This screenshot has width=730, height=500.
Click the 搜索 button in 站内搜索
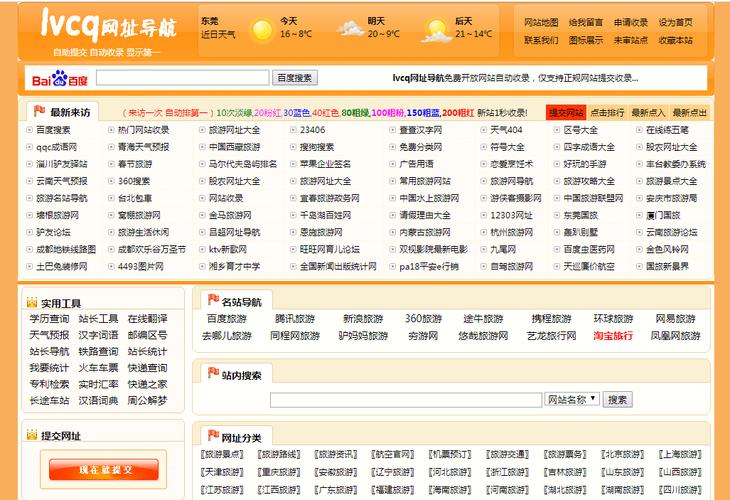[x=617, y=399]
